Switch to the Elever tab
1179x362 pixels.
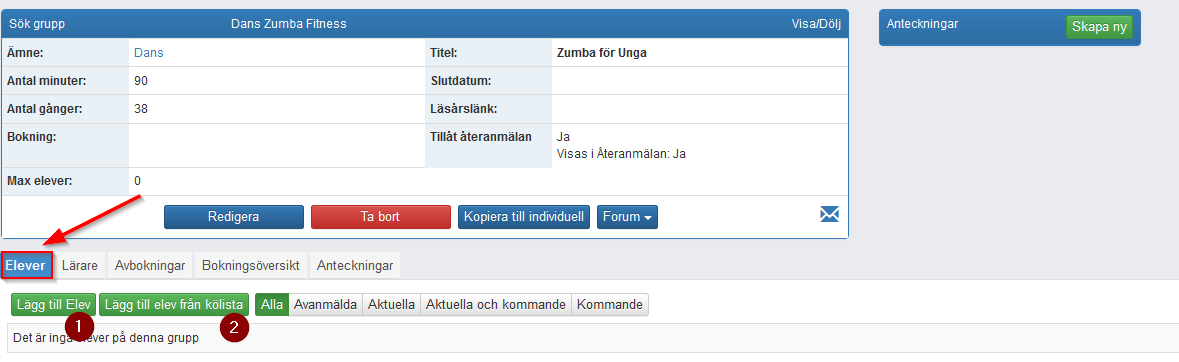[x=27, y=266]
